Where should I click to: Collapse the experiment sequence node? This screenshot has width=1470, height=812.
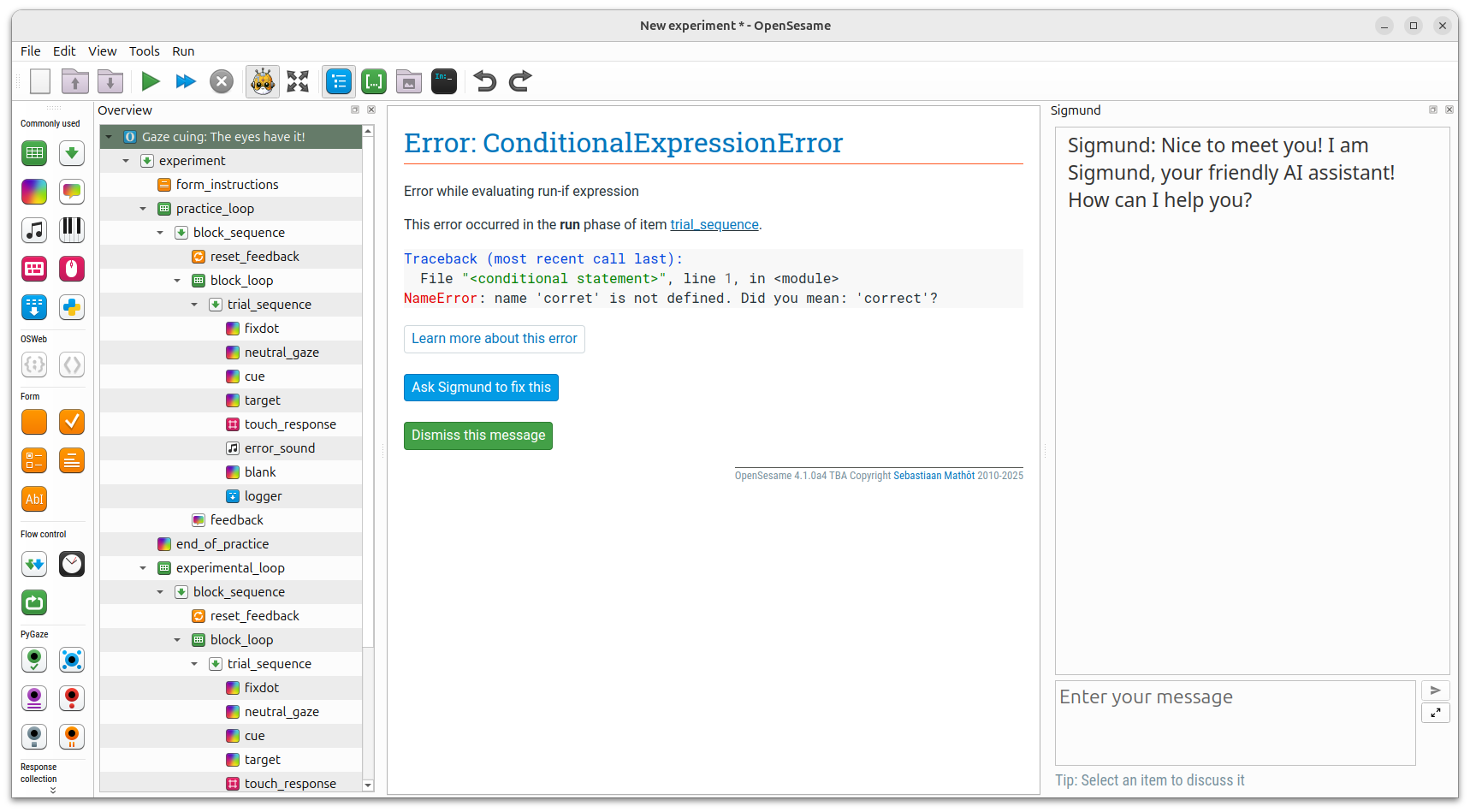point(126,161)
